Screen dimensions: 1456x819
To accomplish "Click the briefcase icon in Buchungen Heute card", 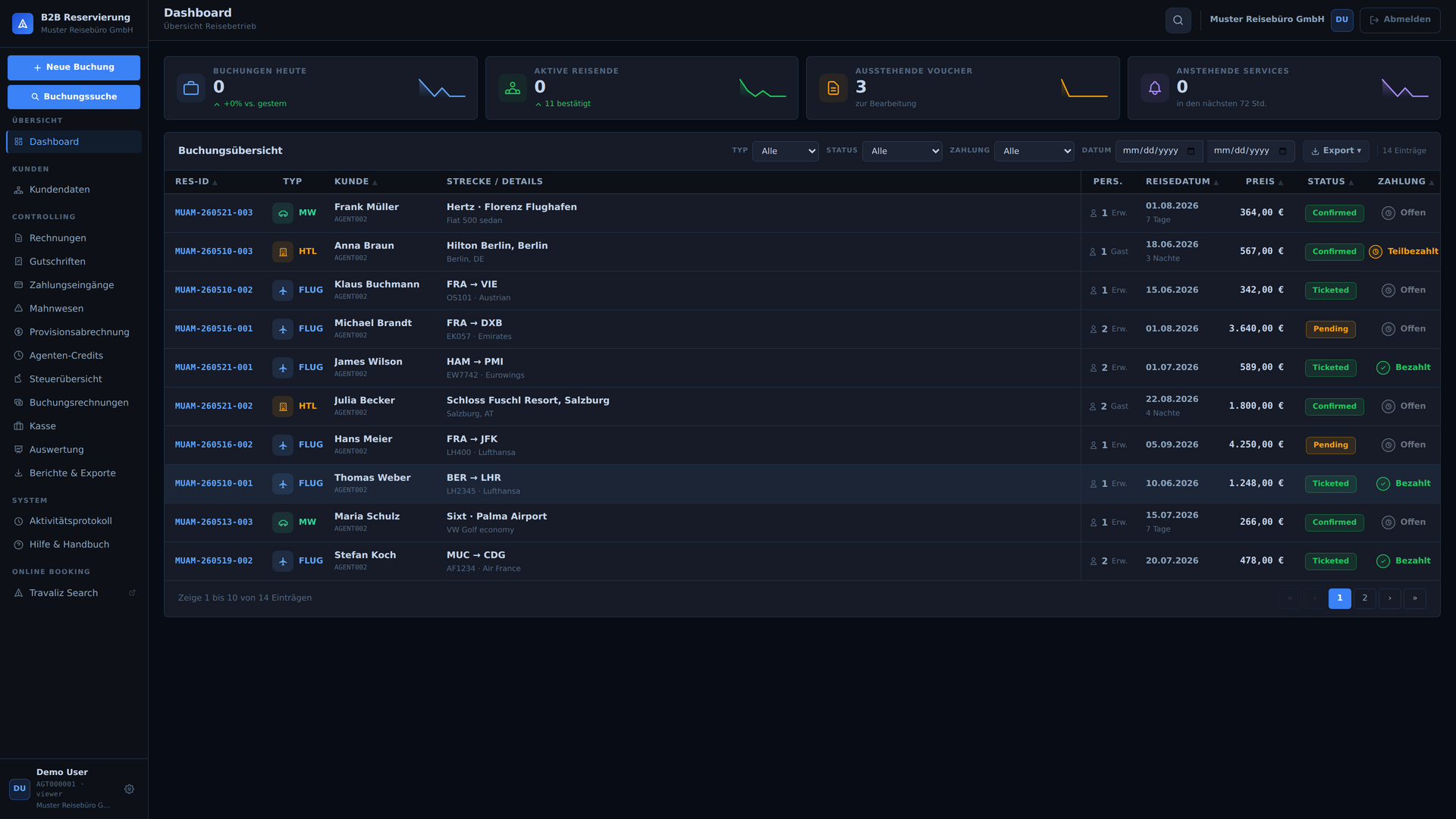I will (191, 88).
